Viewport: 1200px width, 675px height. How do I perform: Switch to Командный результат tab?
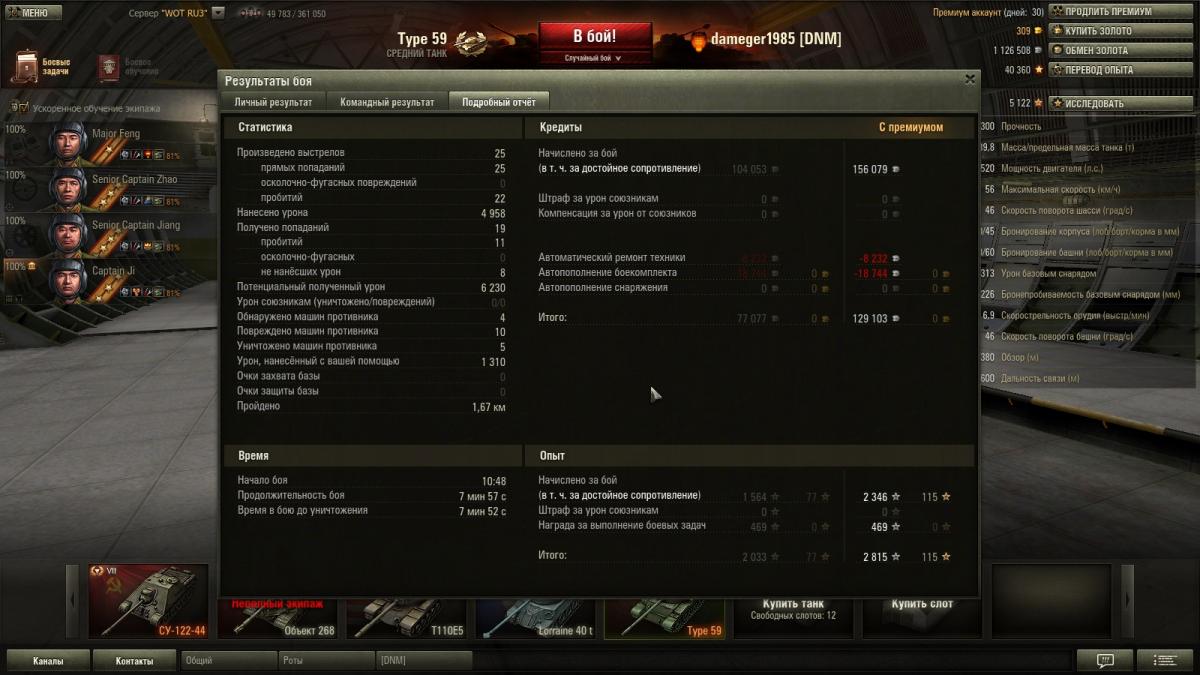click(387, 102)
